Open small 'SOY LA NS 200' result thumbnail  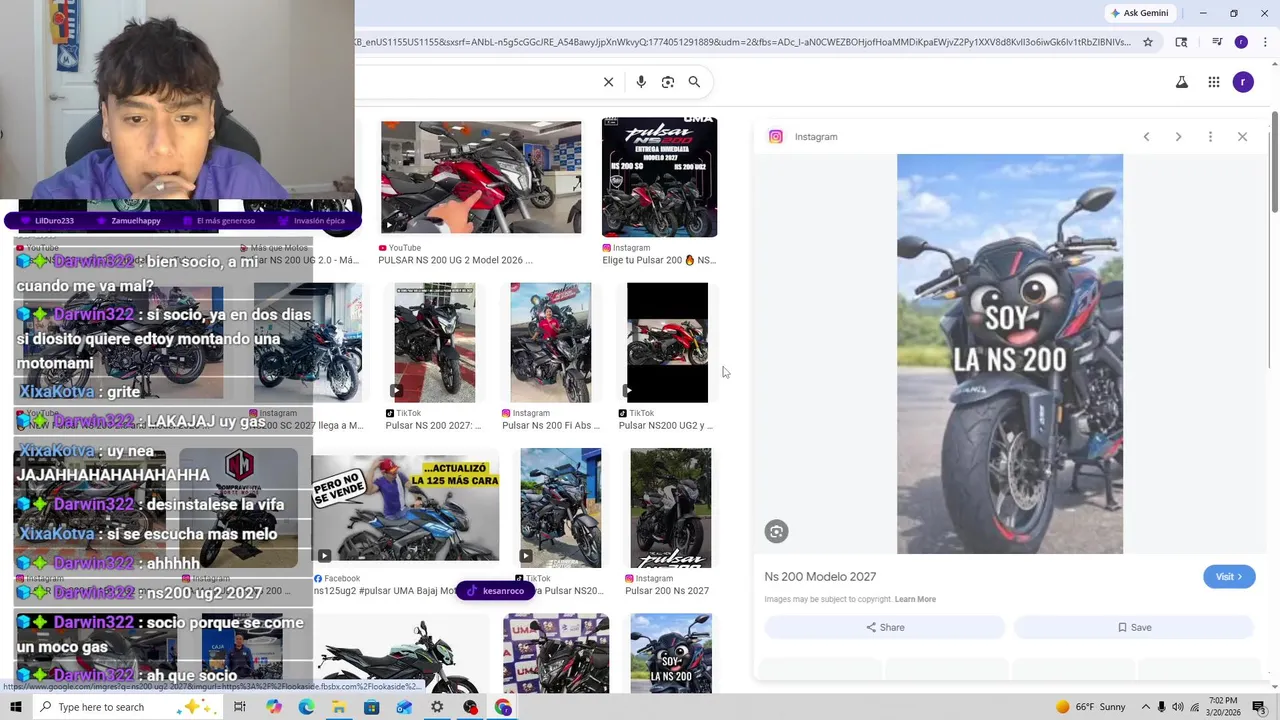(671, 654)
